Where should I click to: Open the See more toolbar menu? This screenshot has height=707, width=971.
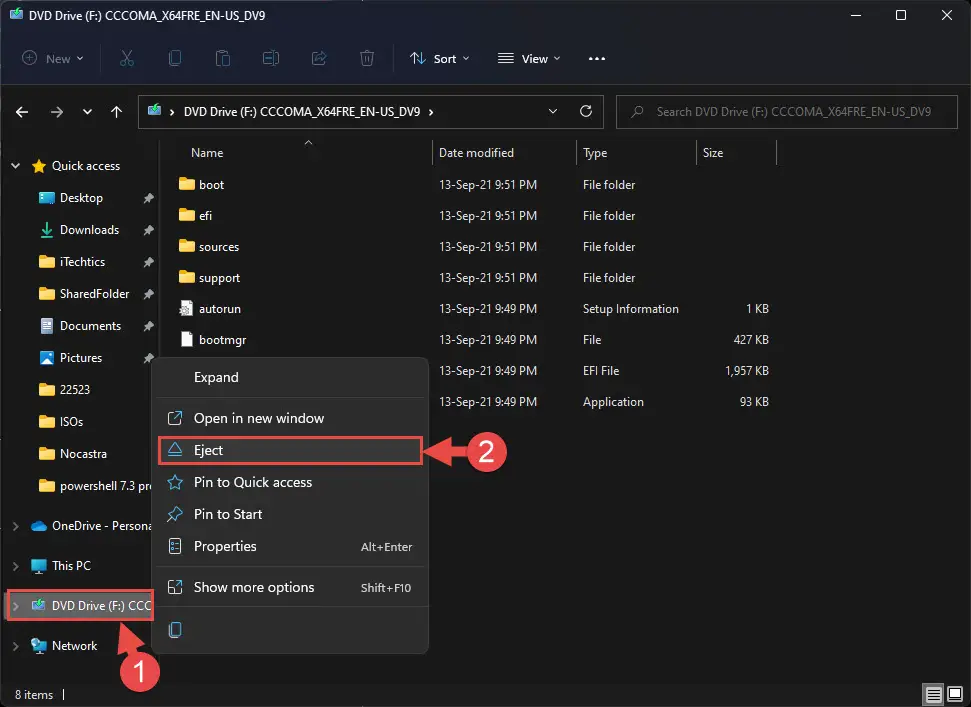597,58
